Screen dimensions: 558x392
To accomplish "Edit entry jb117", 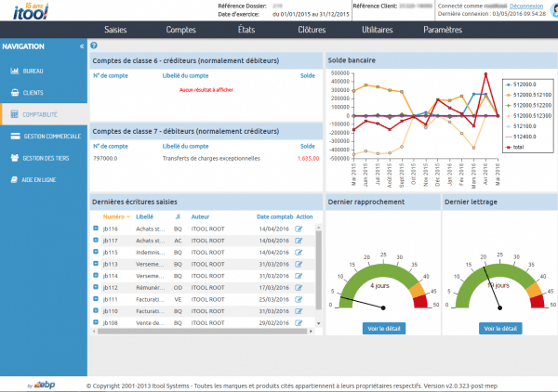I will tap(299, 241).
